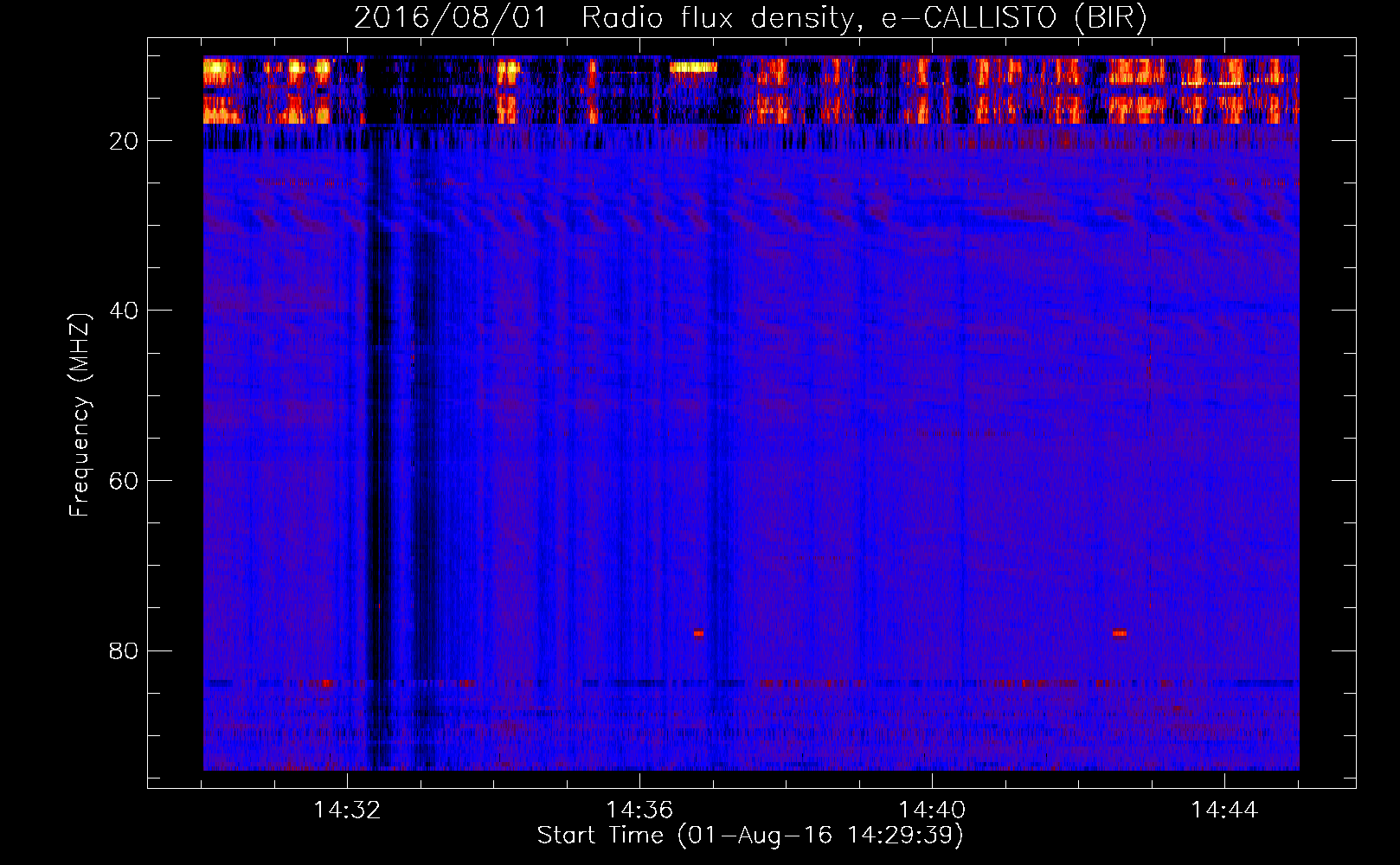Click the '14:40' time tick label
This screenshot has width=1400, height=865.
pos(932,810)
